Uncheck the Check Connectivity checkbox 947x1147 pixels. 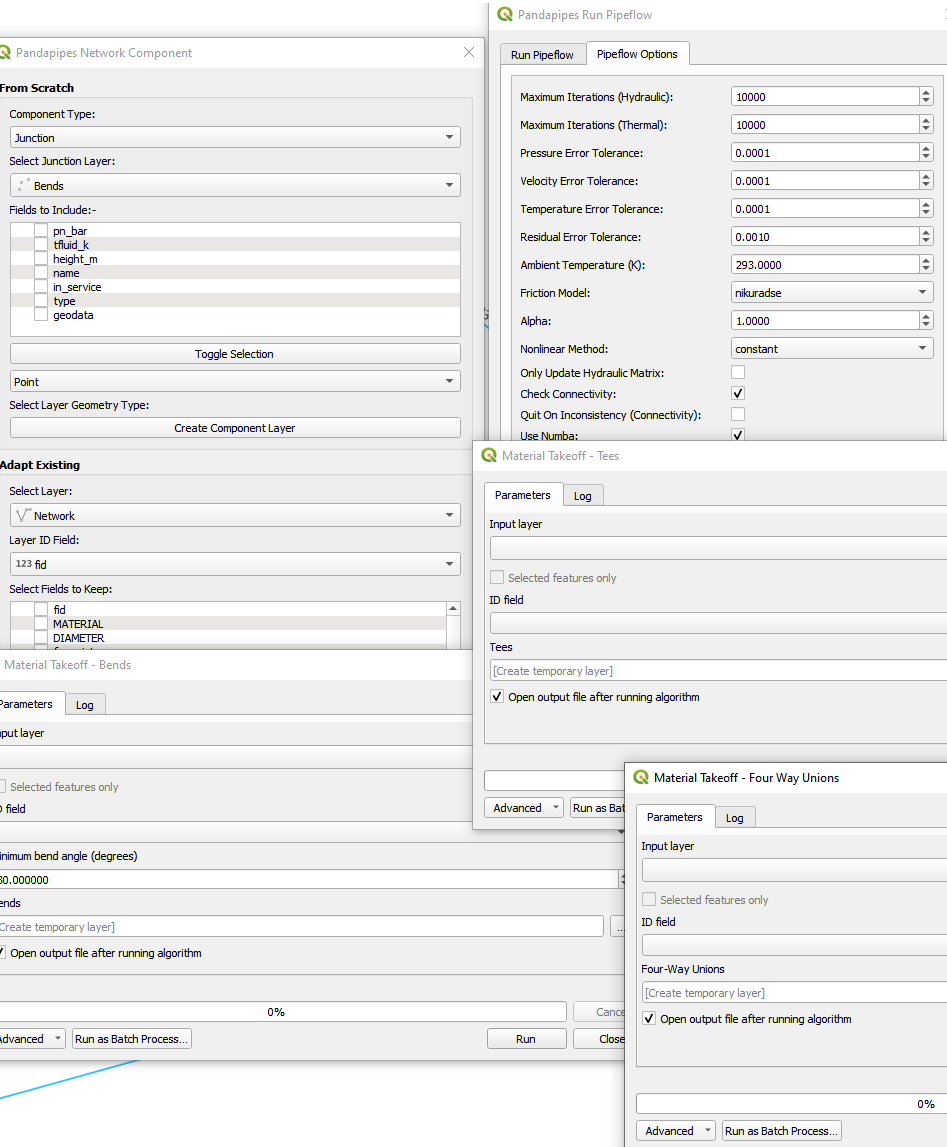pos(738,394)
